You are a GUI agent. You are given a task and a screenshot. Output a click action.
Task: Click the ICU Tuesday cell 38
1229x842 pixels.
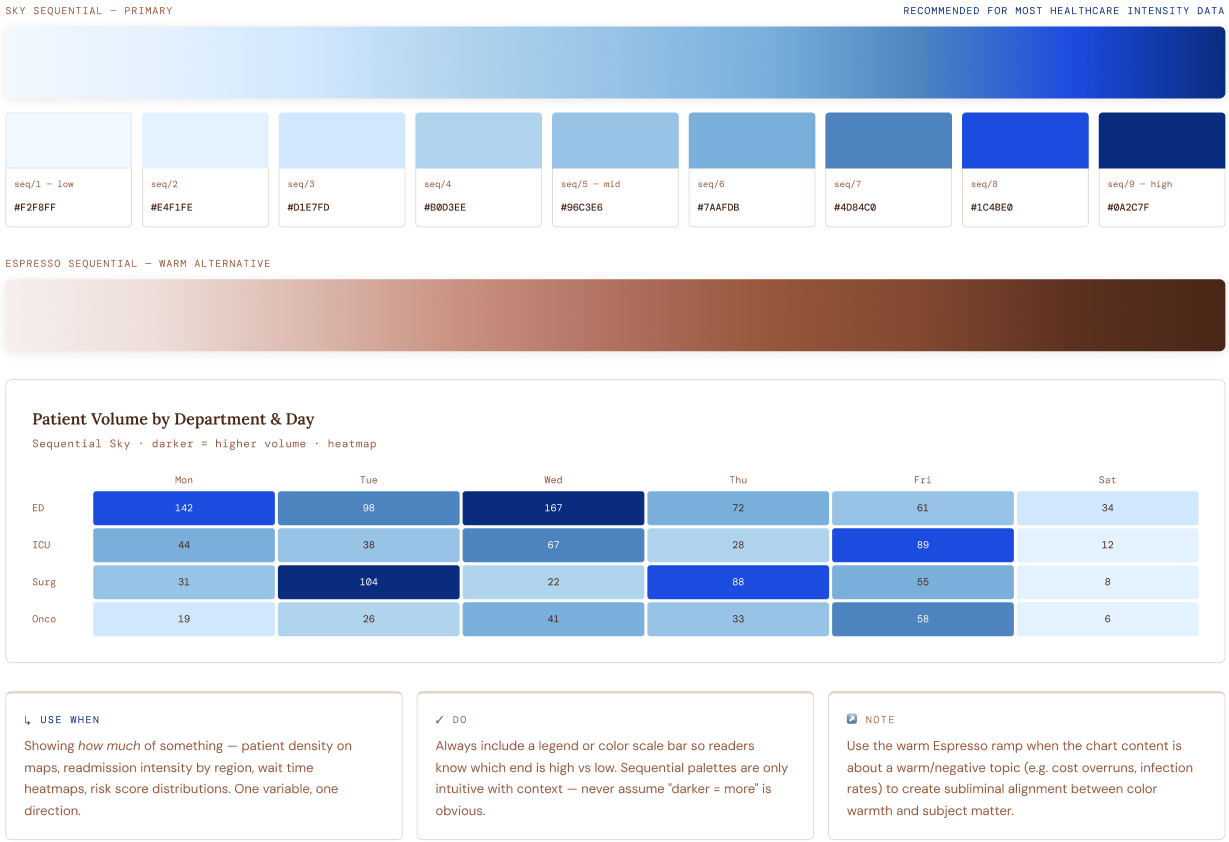(x=369, y=545)
